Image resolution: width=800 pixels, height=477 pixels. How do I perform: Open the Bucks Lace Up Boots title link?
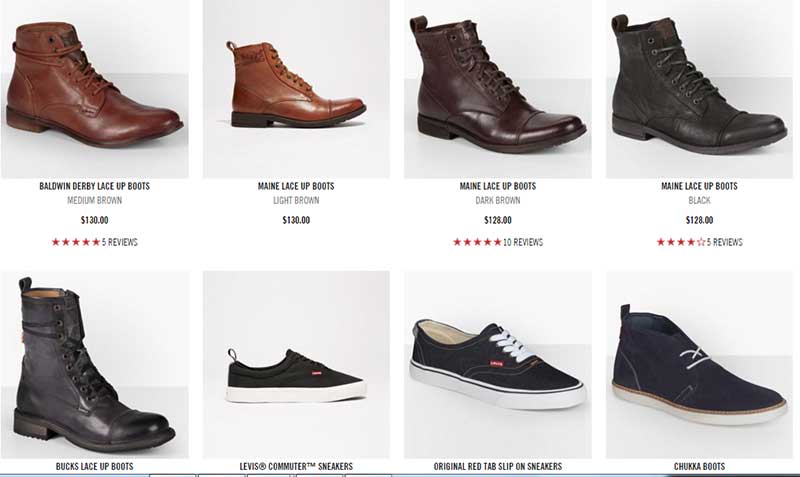95,466
